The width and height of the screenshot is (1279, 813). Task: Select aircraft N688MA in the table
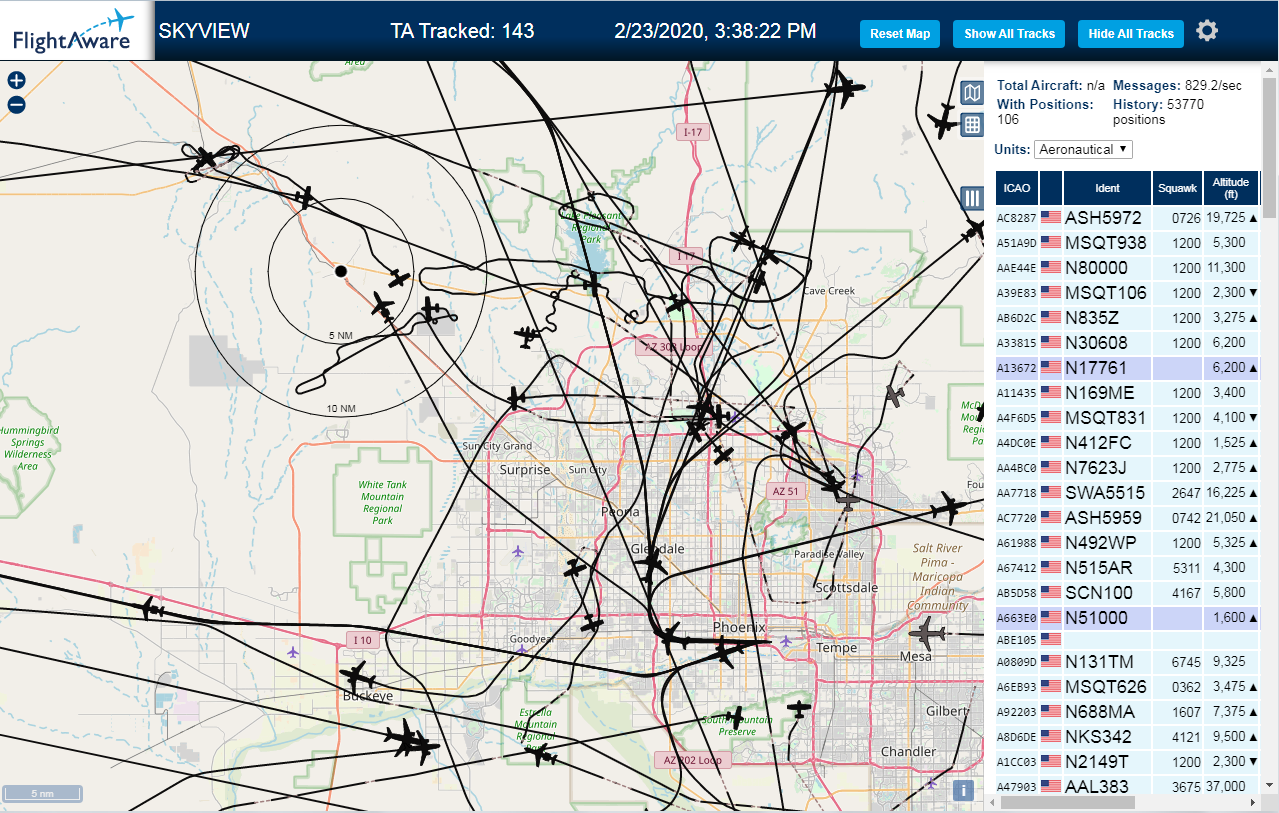click(x=1128, y=712)
